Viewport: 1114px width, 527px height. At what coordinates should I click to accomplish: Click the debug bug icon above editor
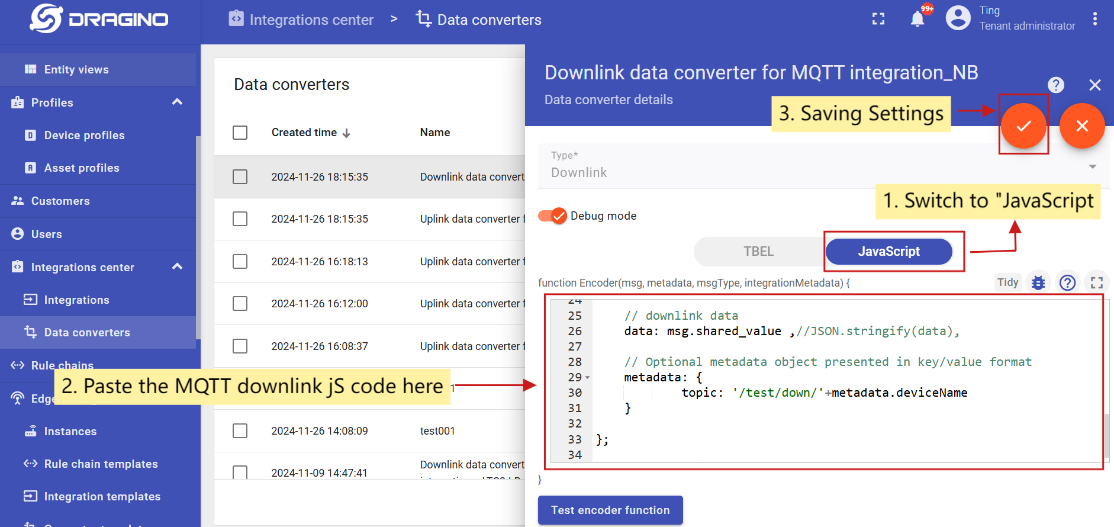1038,283
